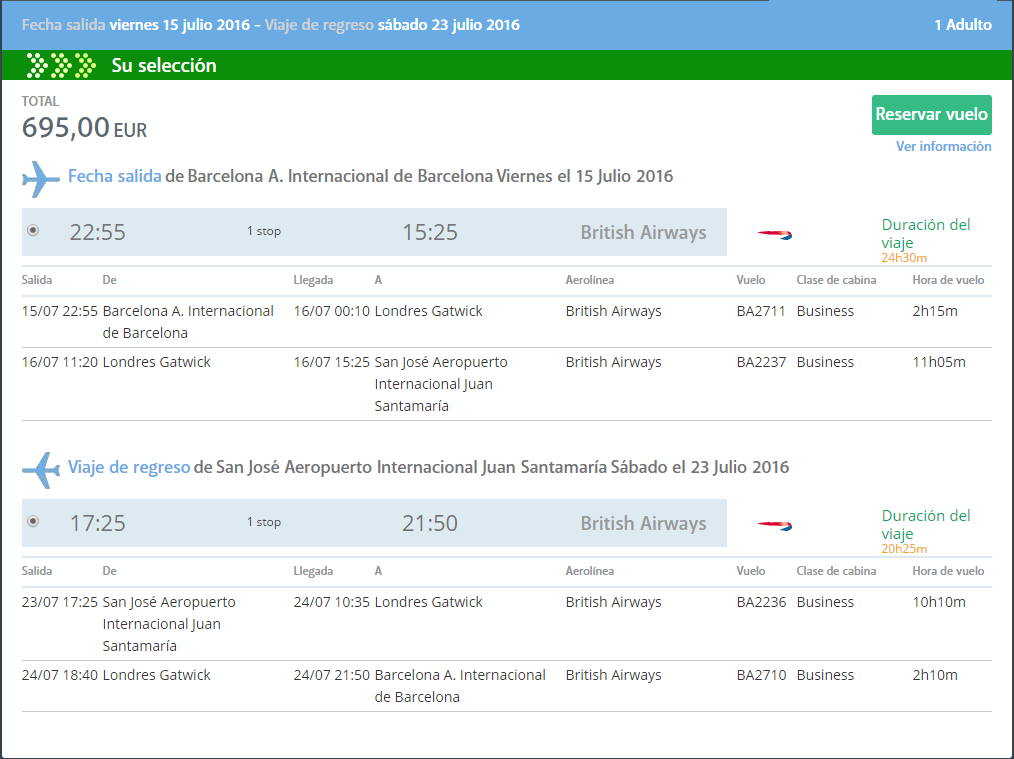Click the Su selección header text
1014x759 pixels.
point(164,65)
